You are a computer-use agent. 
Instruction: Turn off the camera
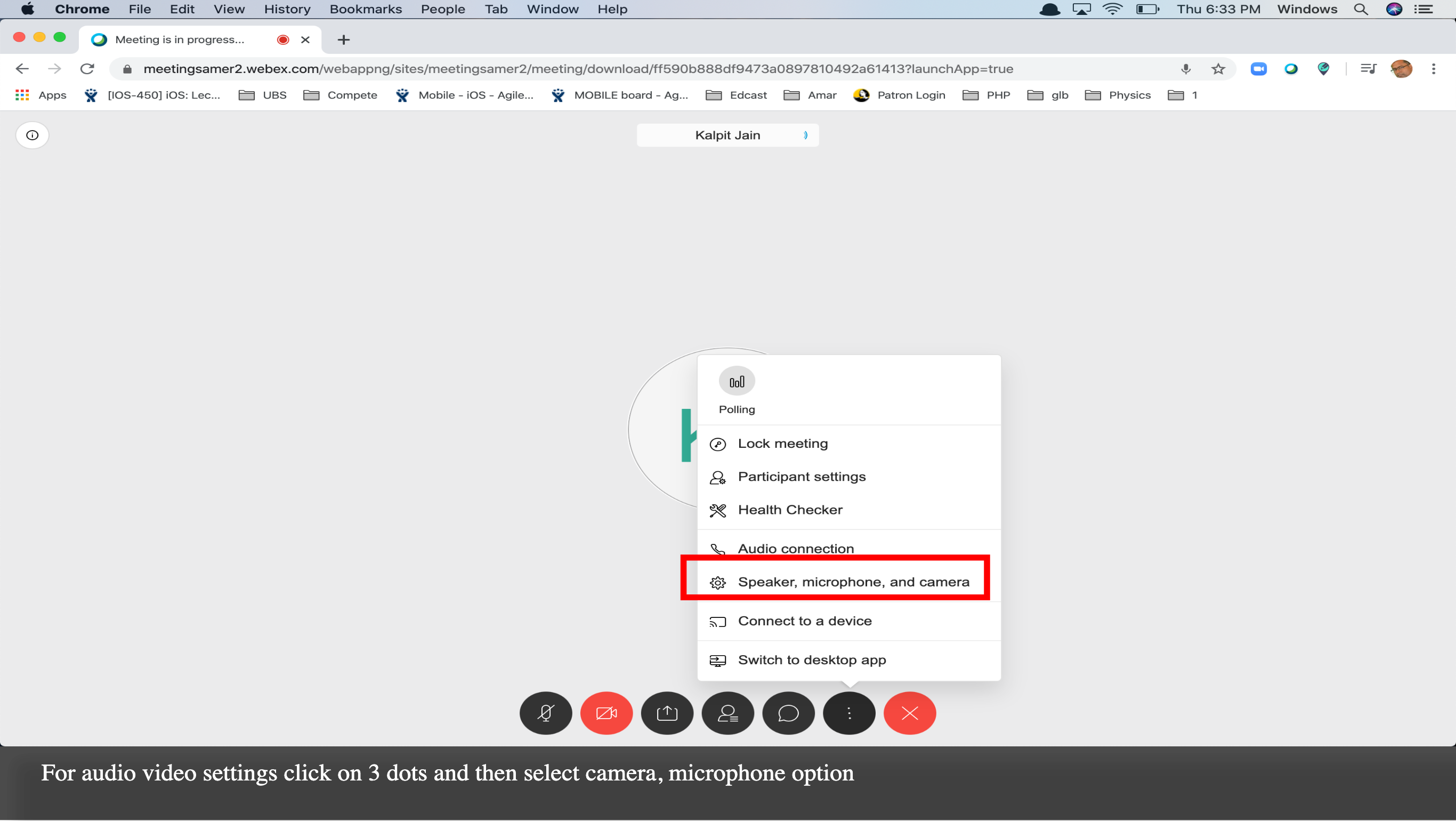click(x=606, y=713)
